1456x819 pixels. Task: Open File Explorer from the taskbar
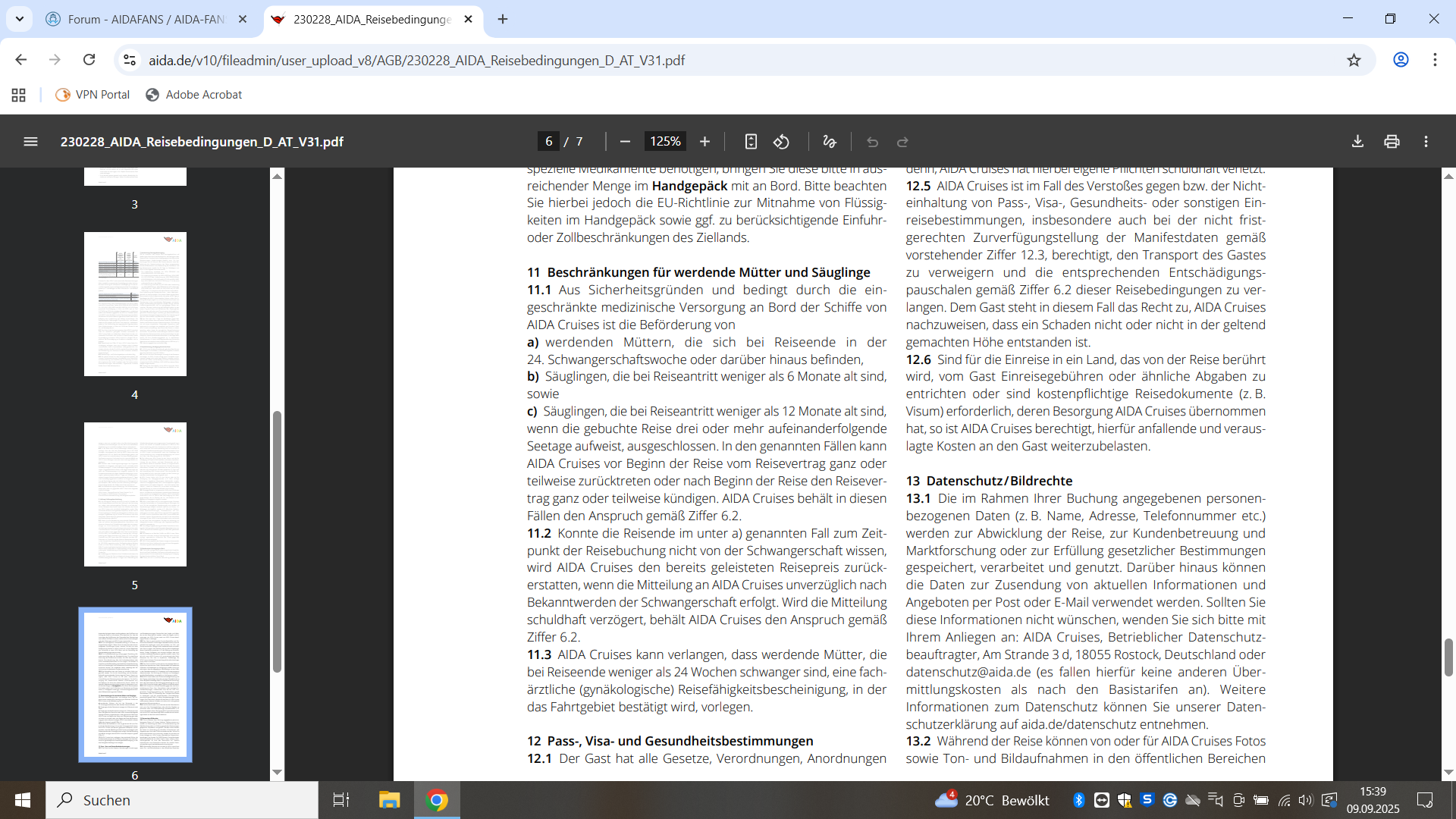tap(389, 800)
